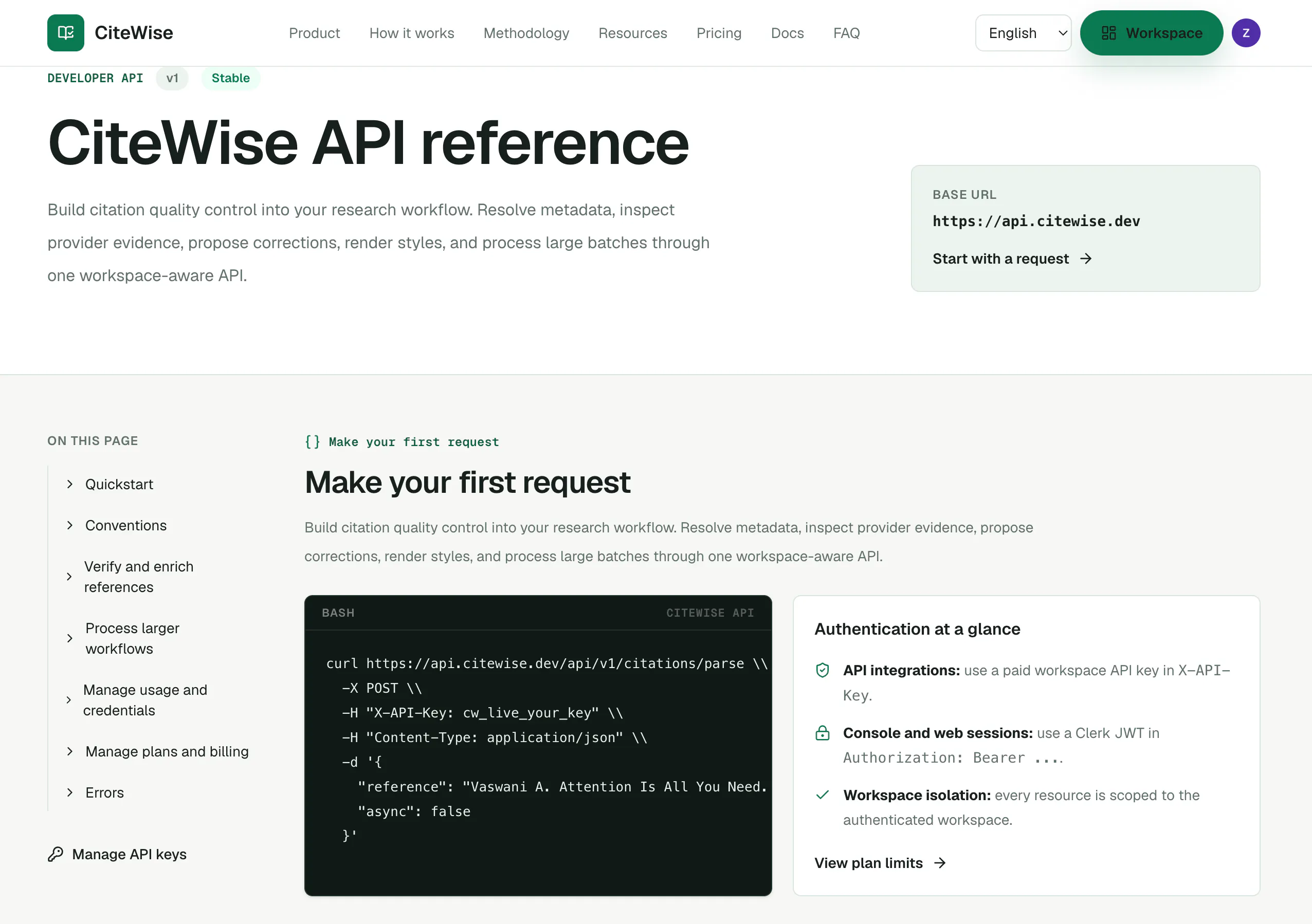Jump to Manage plans and billing
Viewport: 1312px width, 924px height.
pyautogui.click(x=167, y=752)
